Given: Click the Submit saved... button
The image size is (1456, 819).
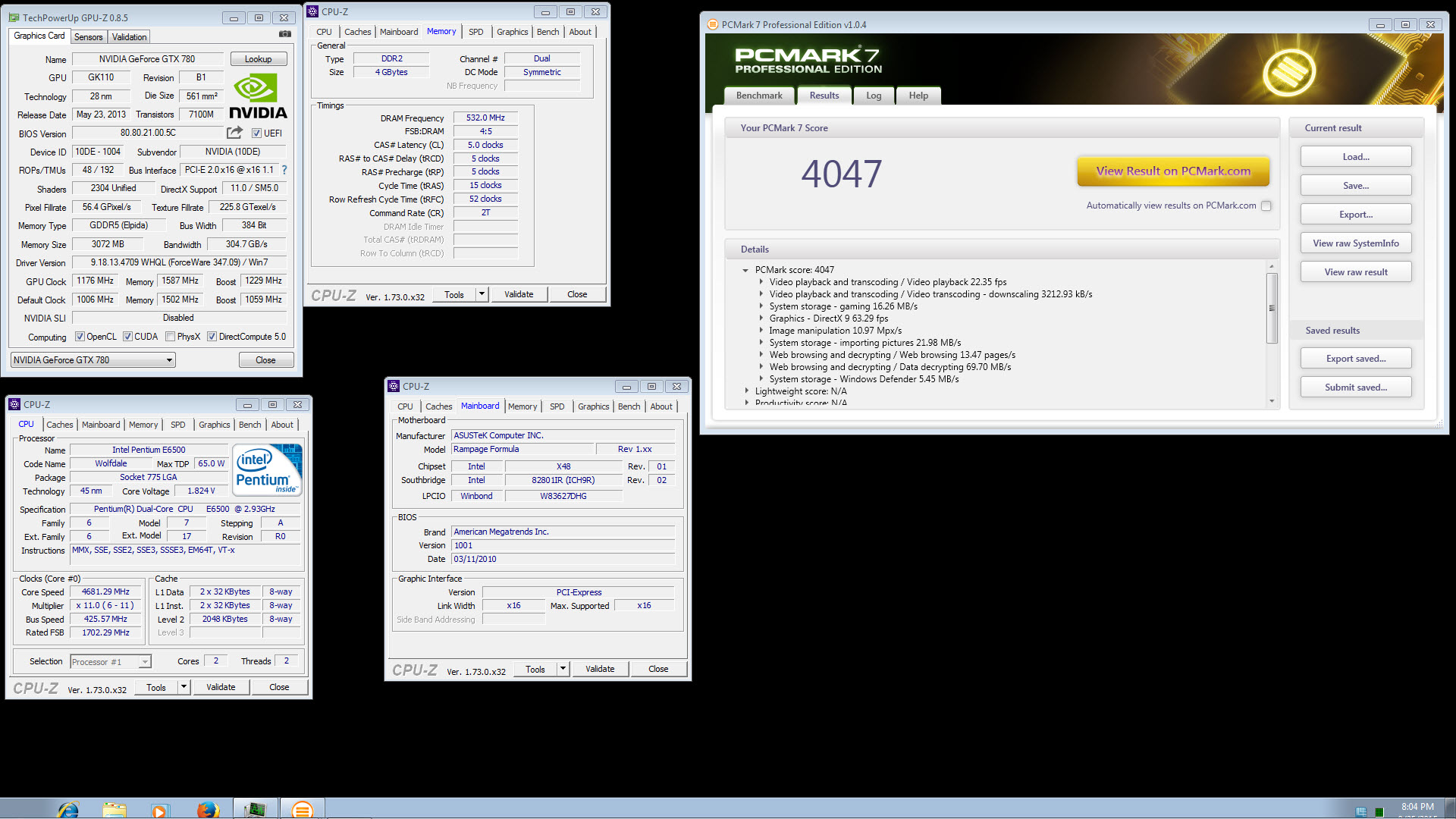Looking at the screenshot, I should pyautogui.click(x=1356, y=388).
